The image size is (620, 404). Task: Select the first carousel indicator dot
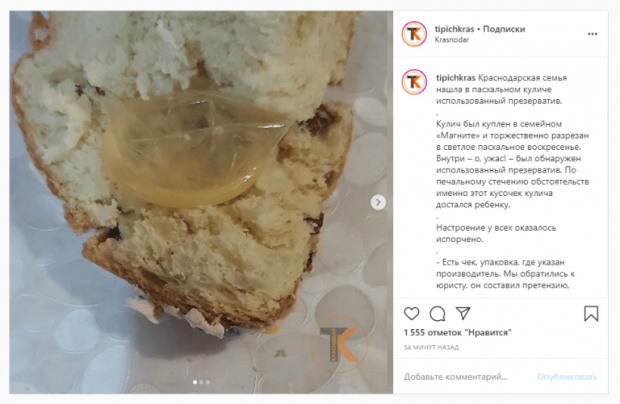195,382
